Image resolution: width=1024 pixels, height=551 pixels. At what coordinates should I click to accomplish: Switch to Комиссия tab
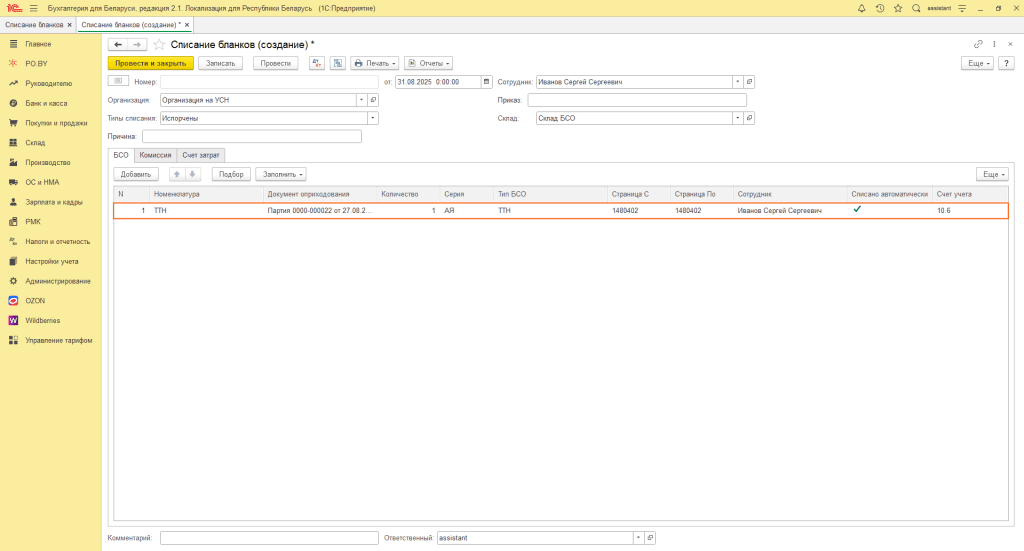(155, 155)
